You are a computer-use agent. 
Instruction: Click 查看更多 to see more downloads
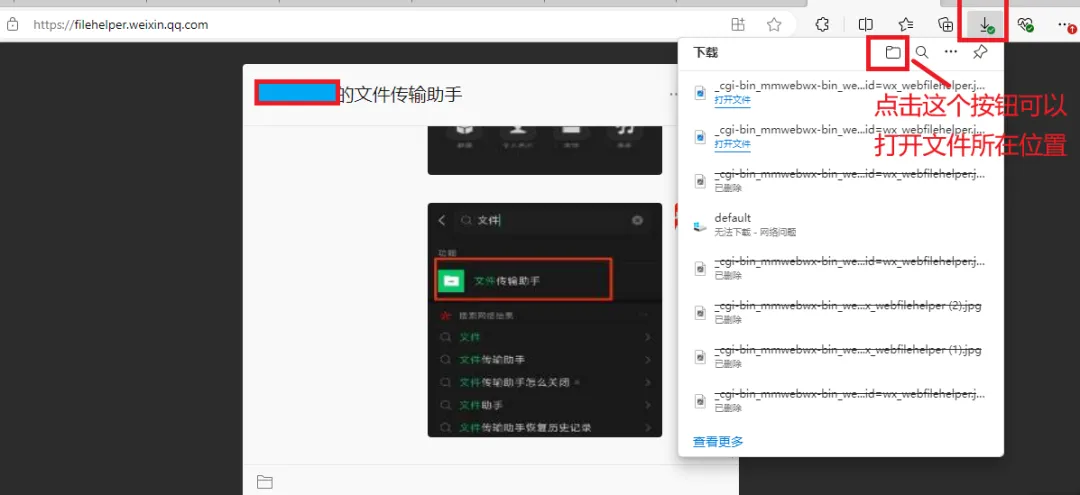(x=718, y=441)
